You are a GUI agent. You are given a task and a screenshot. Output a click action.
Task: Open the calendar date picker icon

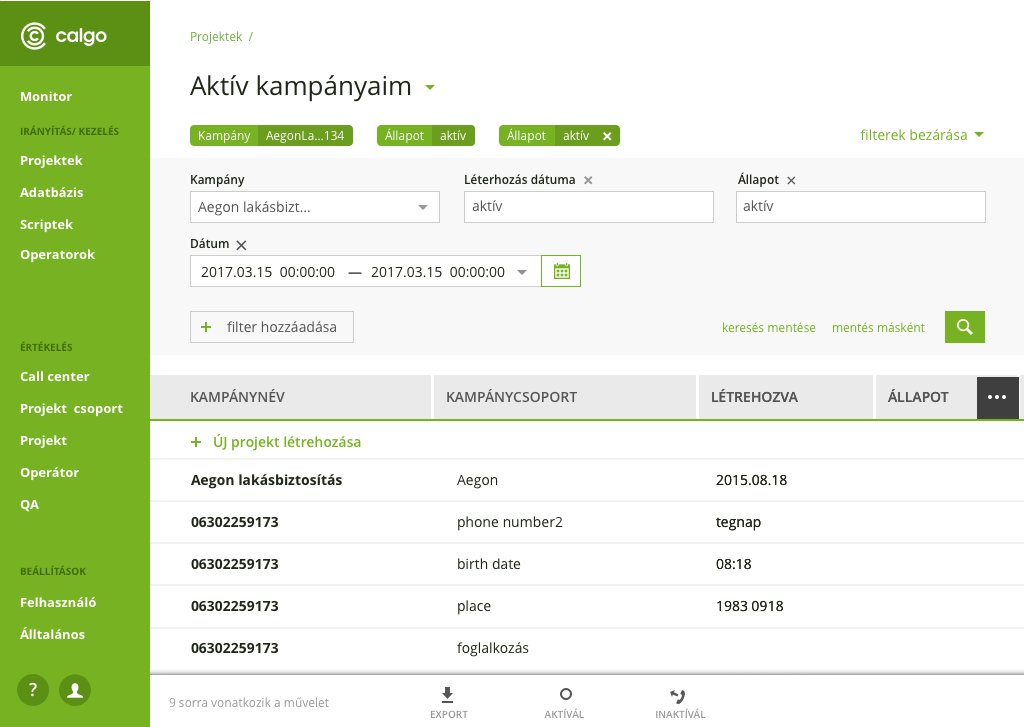point(561,271)
